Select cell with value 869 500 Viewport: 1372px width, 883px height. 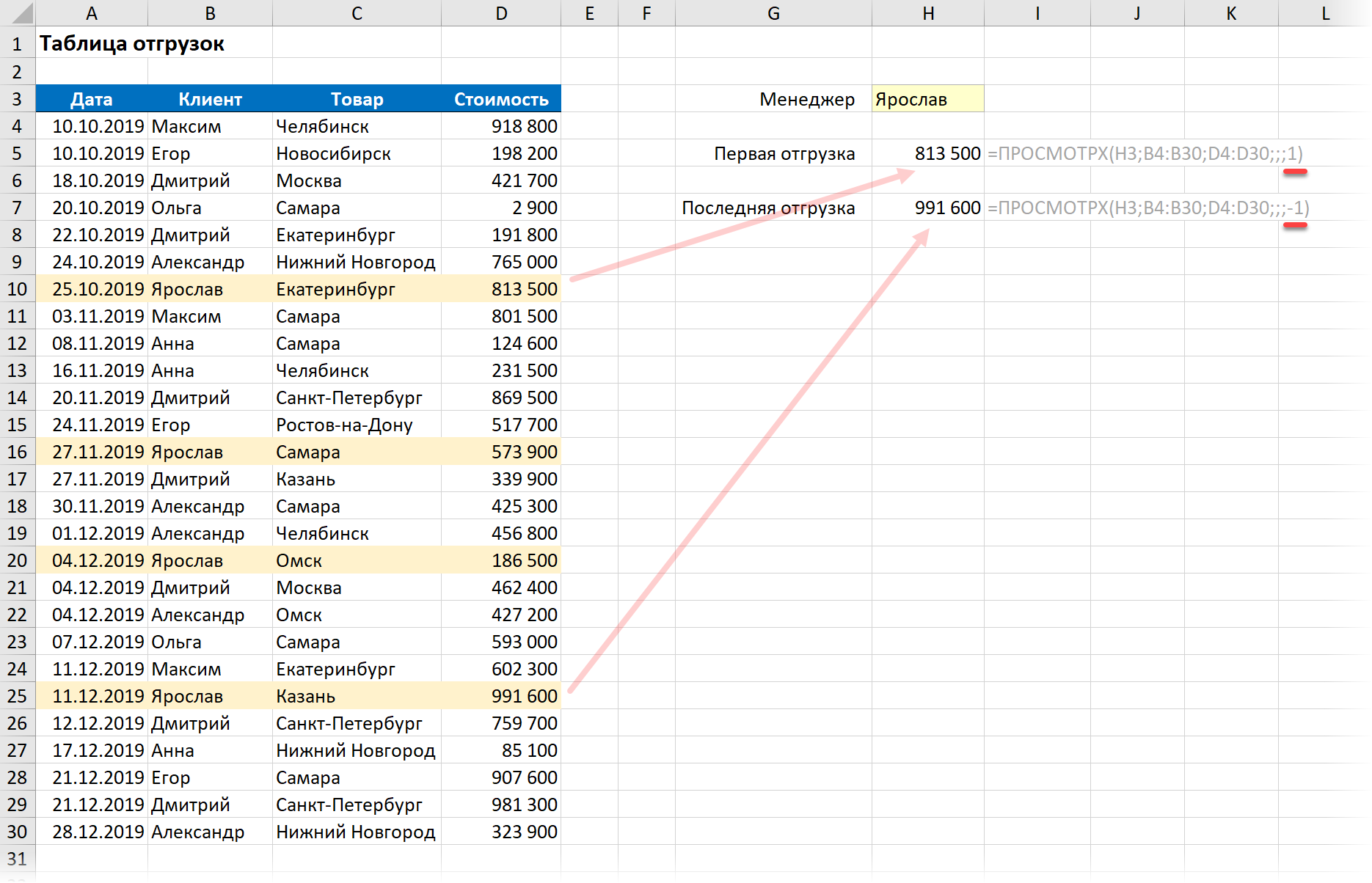pyautogui.click(x=501, y=397)
